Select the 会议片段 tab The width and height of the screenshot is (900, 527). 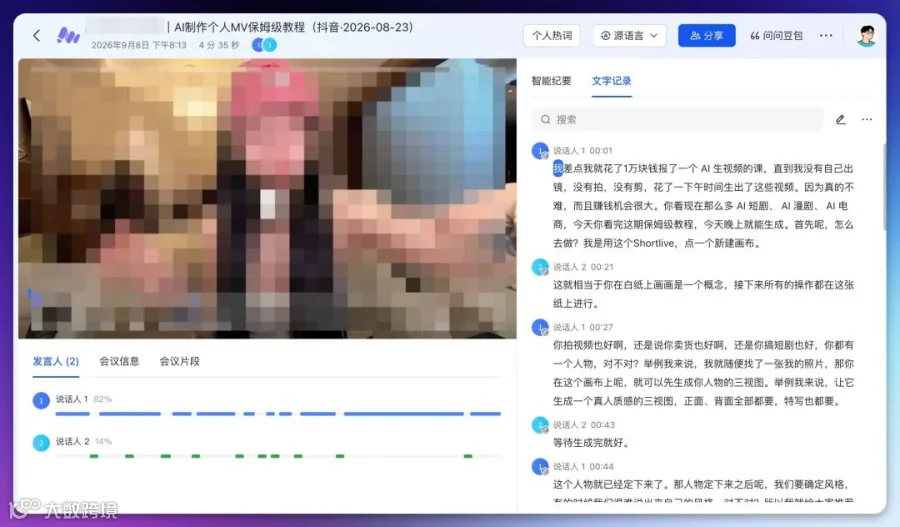pyautogui.click(x=180, y=362)
